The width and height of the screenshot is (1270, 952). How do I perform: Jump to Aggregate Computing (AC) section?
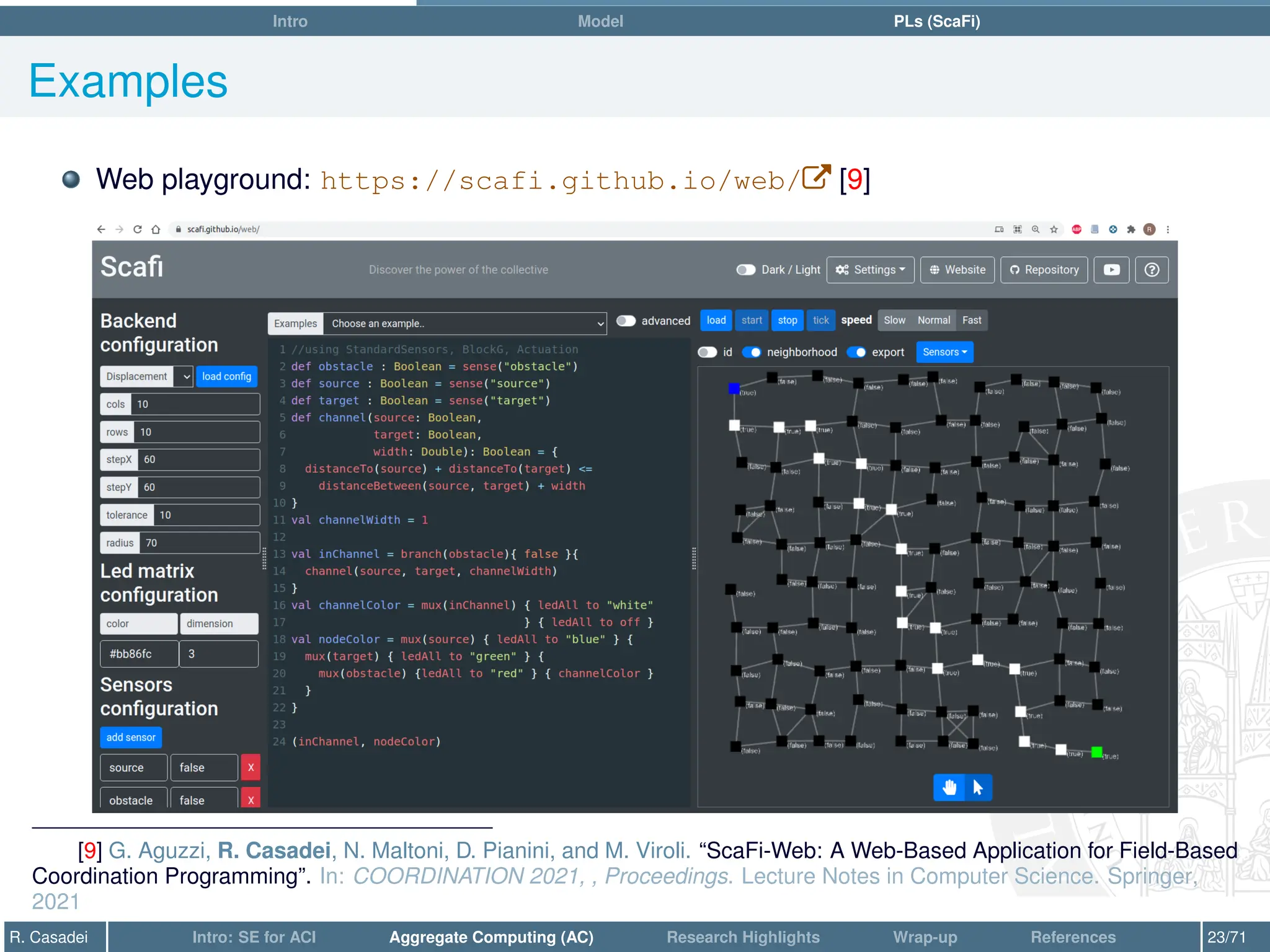pyautogui.click(x=491, y=937)
